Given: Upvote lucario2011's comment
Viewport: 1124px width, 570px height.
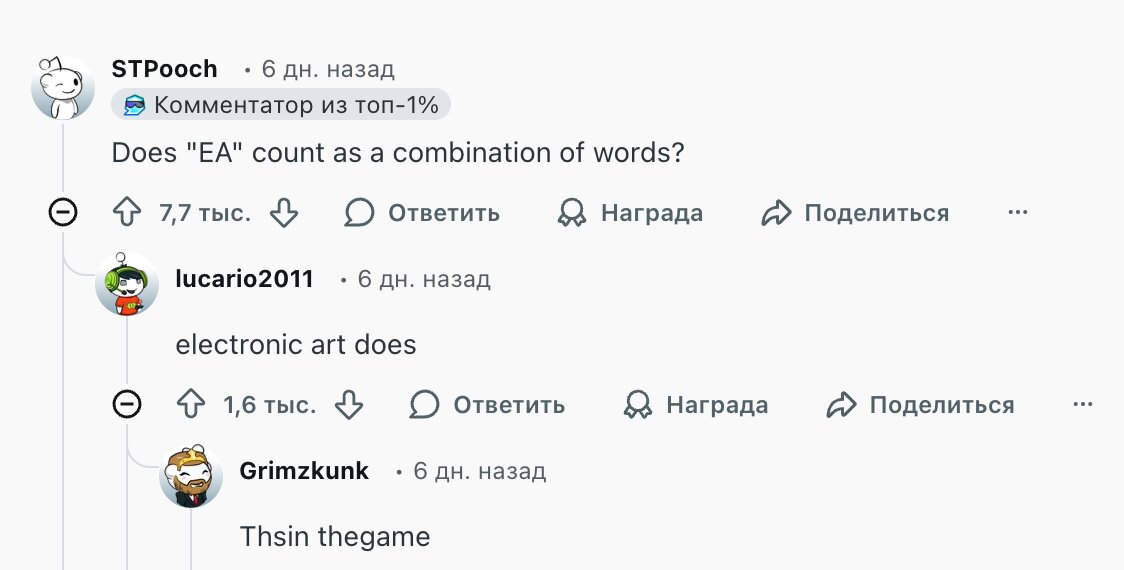Looking at the screenshot, I should click(190, 405).
